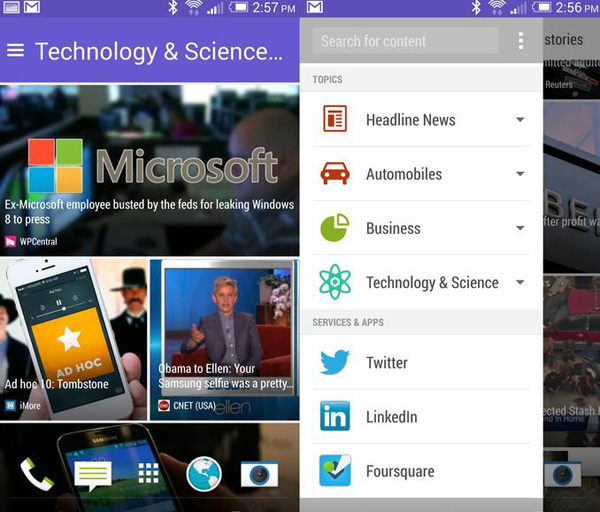Tap the Bluetooth icon in right status bar
Image resolution: width=600 pixels, height=512 pixels.
pyautogui.click(x=476, y=7)
